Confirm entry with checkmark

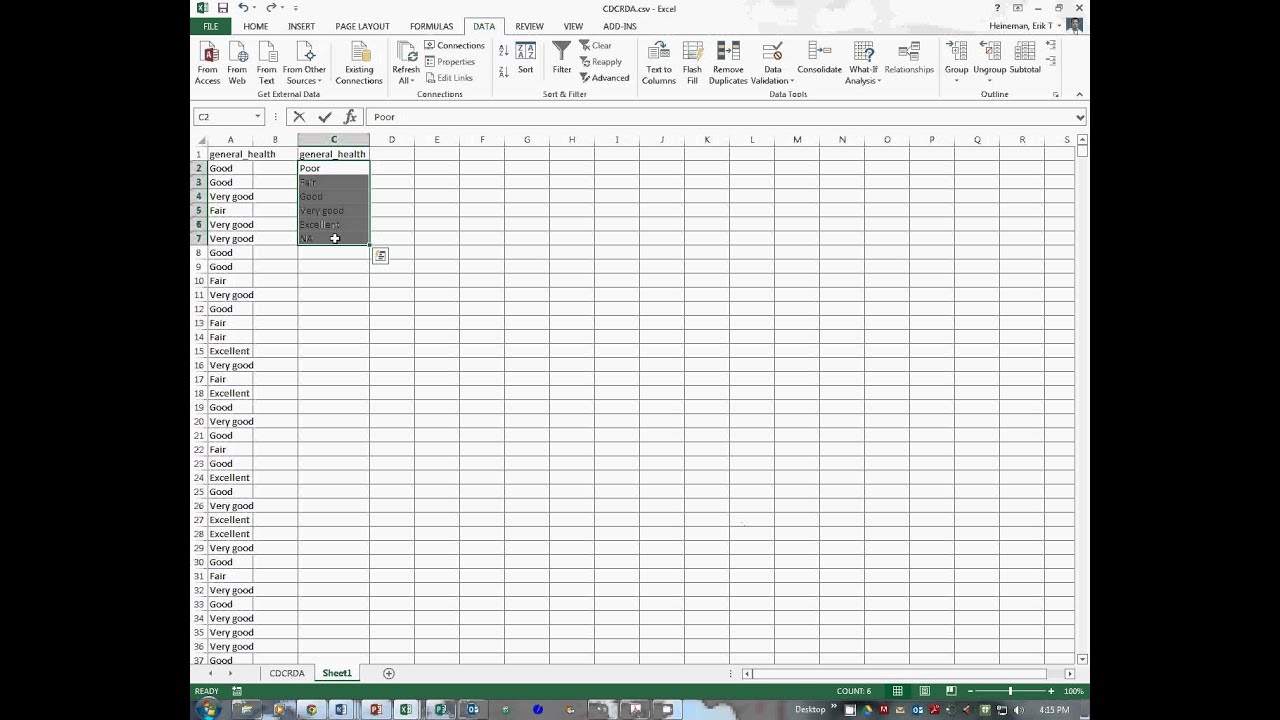click(324, 117)
